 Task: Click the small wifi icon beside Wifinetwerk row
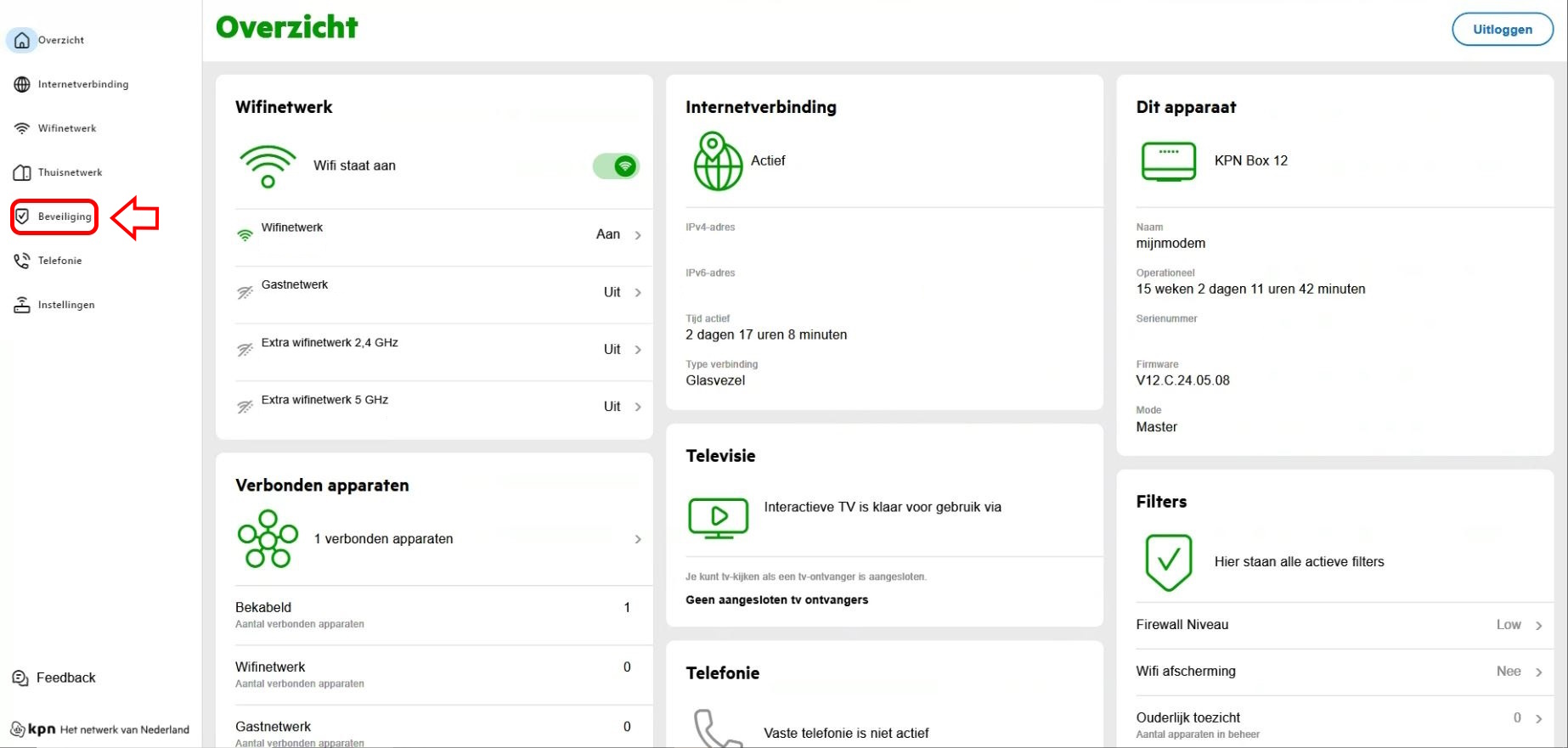pos(245,235)
